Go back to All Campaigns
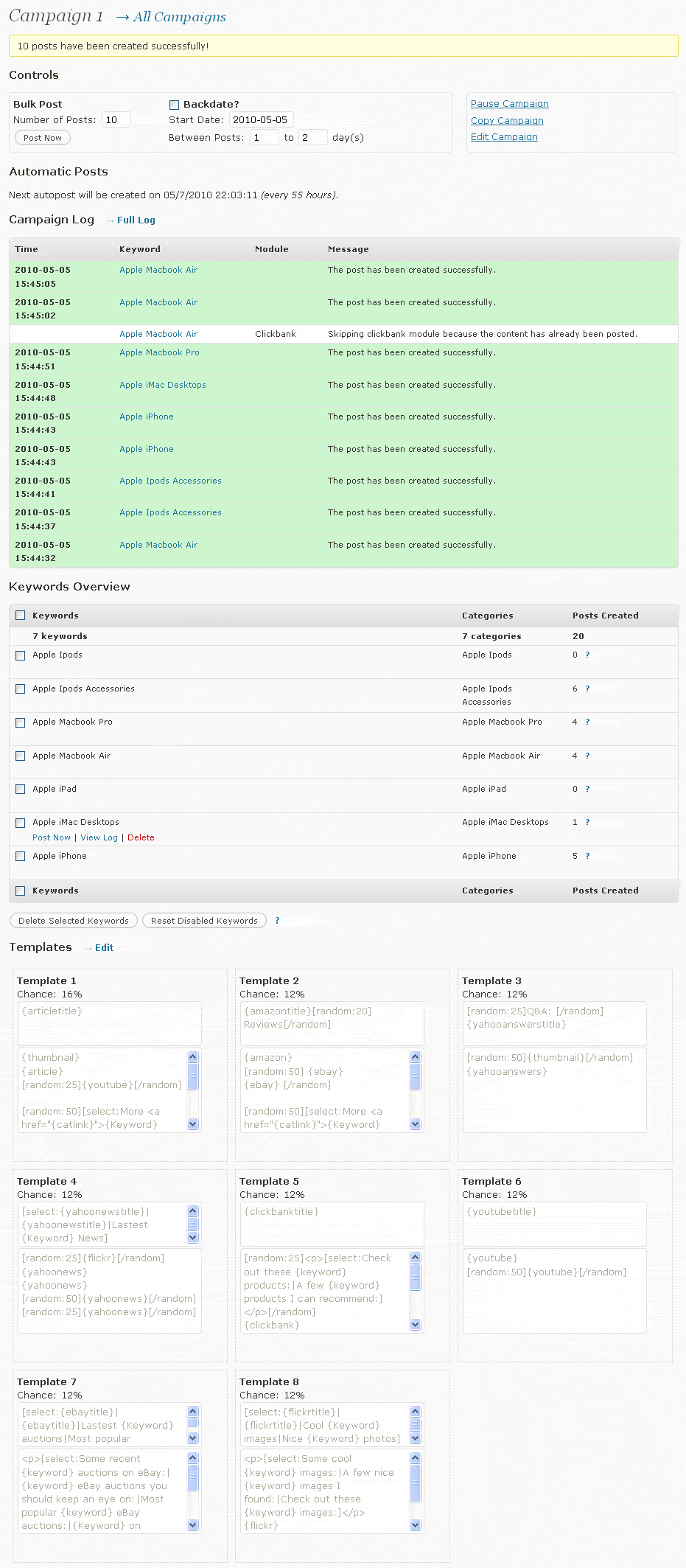The width and height of the screenshot is (686, 1568). pos(180,17)
